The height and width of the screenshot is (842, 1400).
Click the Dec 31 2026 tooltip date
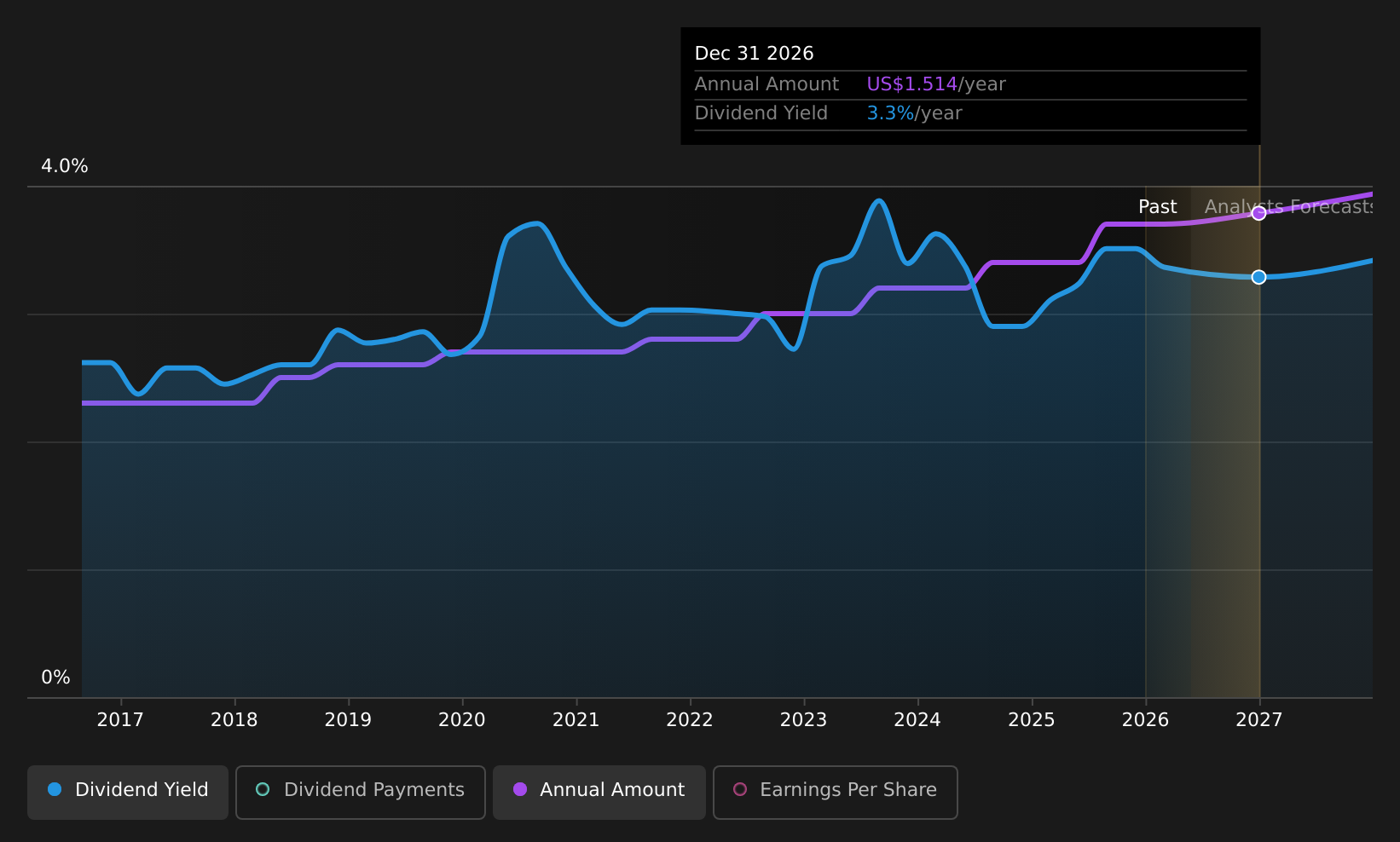coord(755,54)
